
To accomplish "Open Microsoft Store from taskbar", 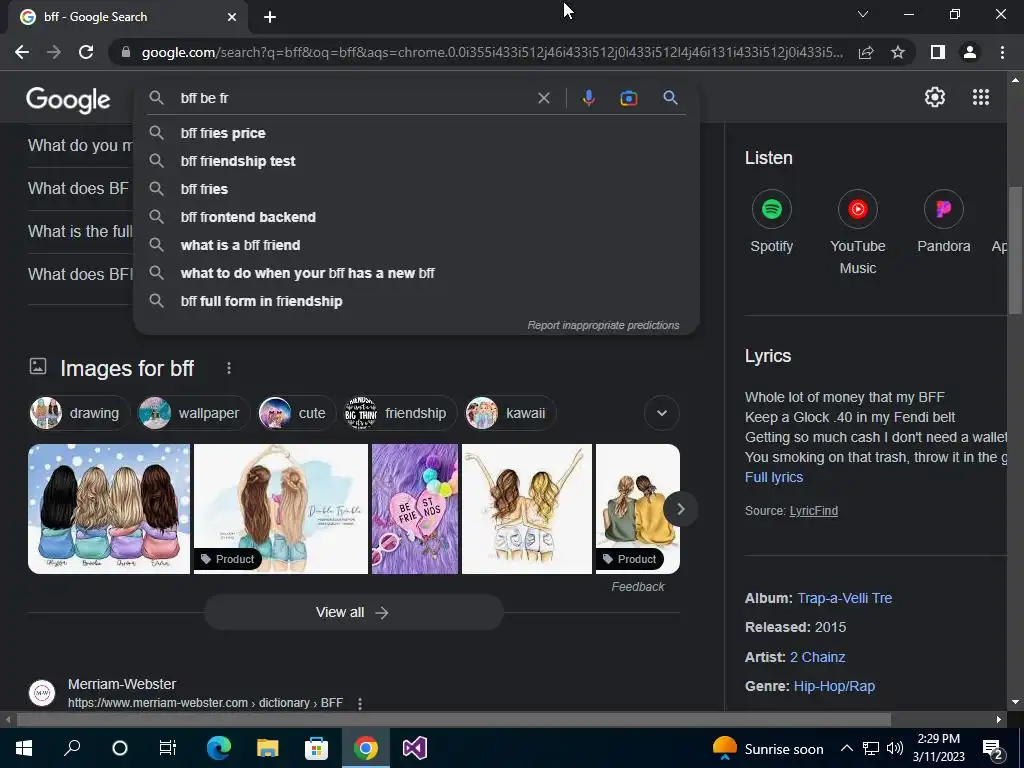I will pyautogui.click(x=316, y=748).
